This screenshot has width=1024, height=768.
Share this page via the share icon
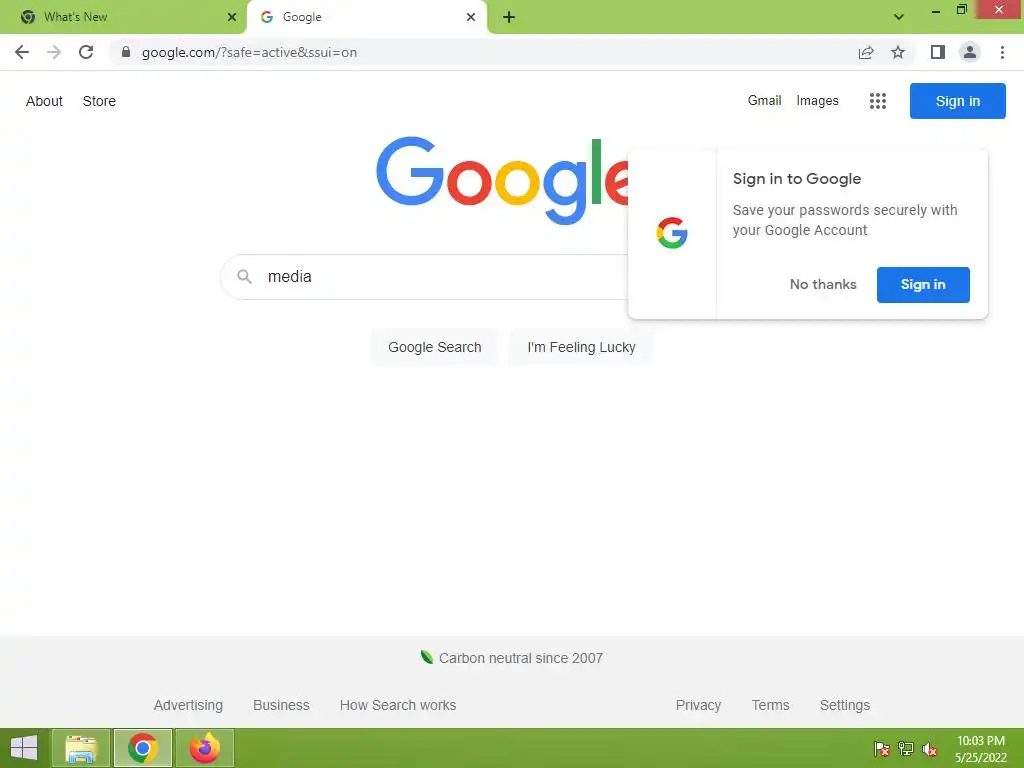[x=866, y=52]
